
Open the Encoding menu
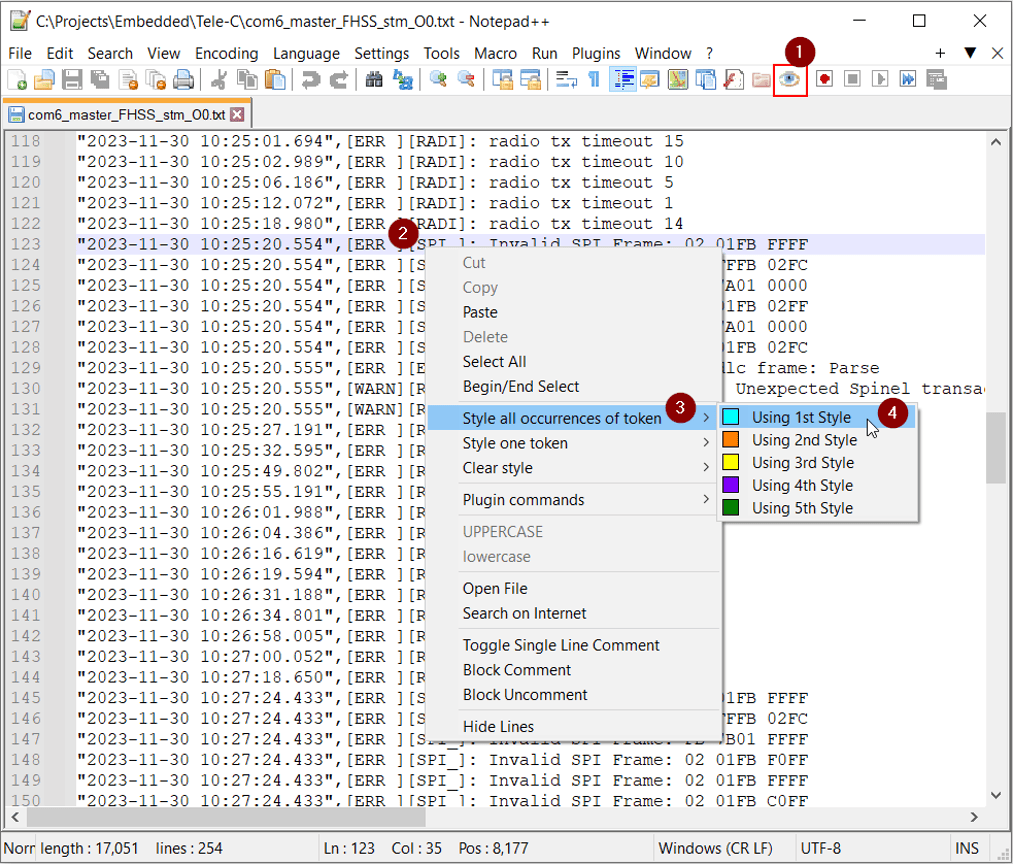click(227, 53)
